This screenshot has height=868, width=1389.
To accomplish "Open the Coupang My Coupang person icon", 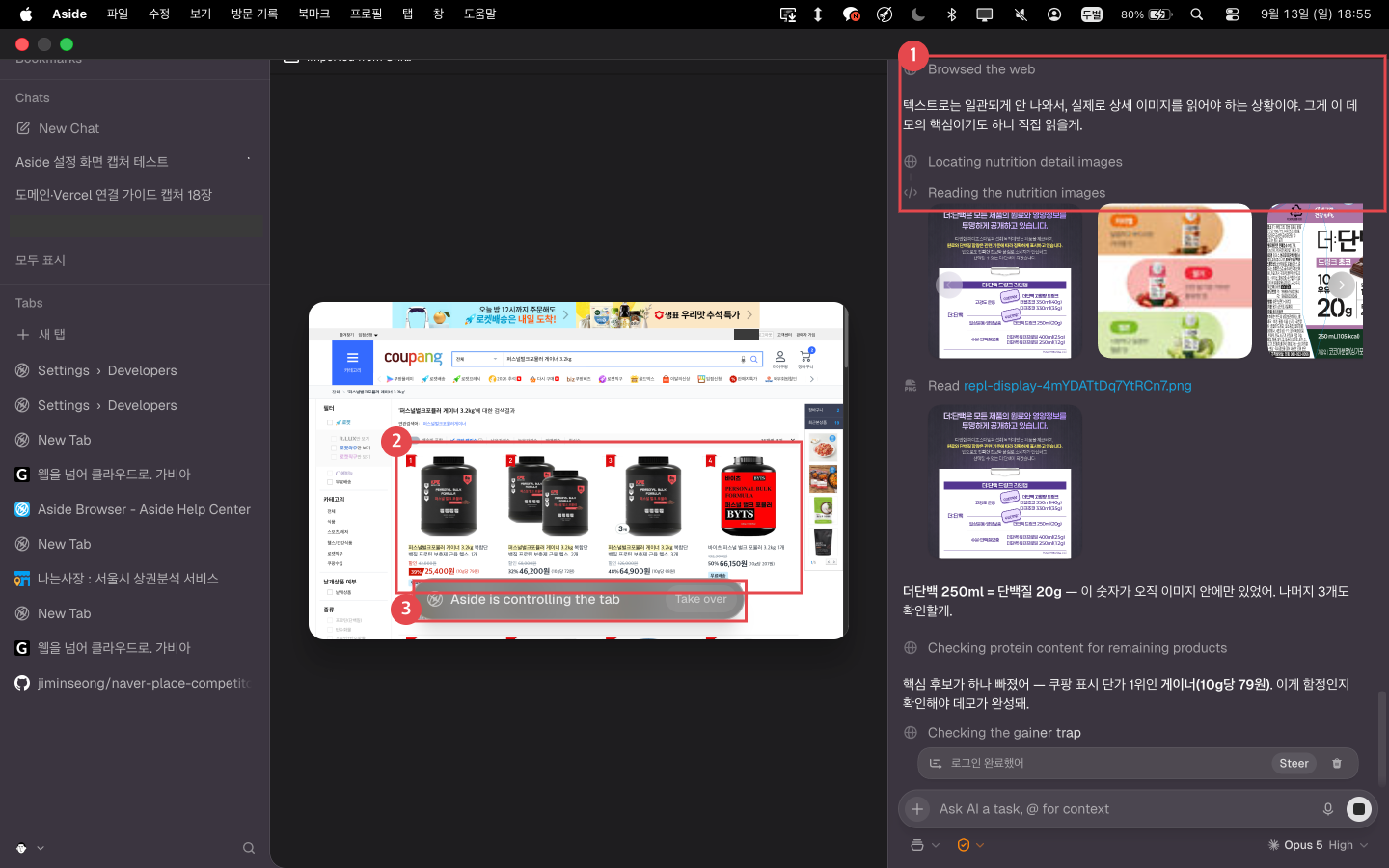I will click(x=780, y=358).
